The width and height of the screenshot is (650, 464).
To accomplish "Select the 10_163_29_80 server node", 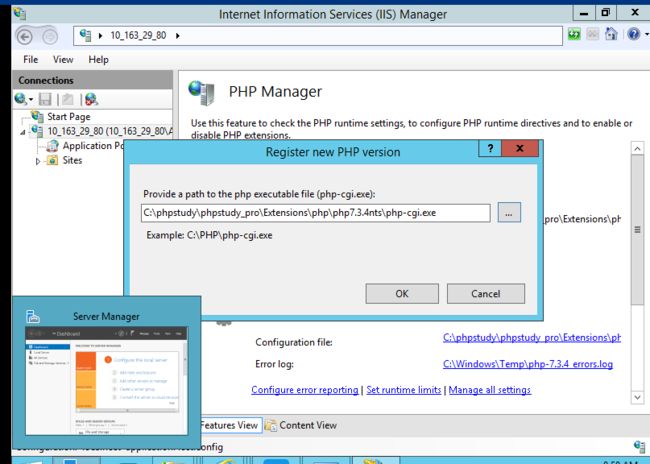I will click(110, 131).
